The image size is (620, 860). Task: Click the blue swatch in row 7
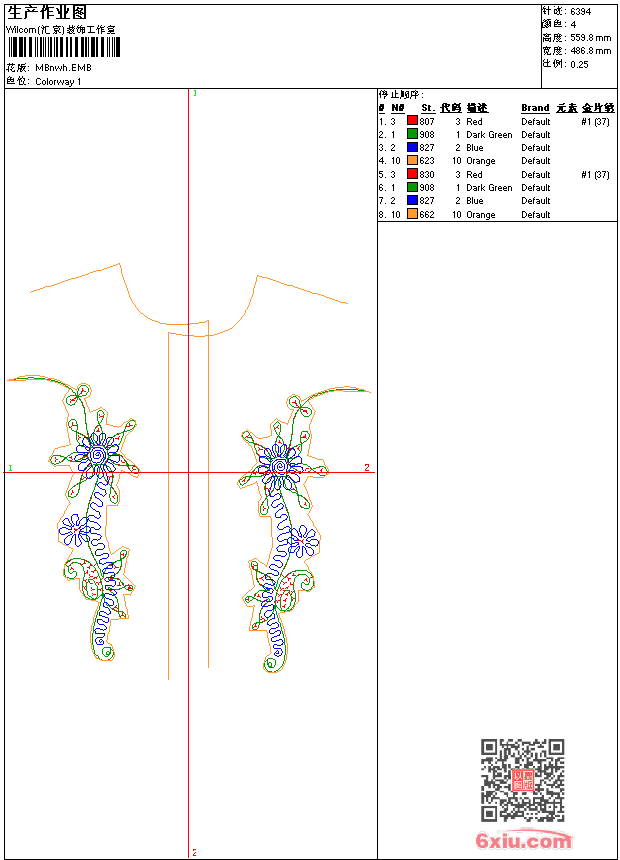coord(412,201)
